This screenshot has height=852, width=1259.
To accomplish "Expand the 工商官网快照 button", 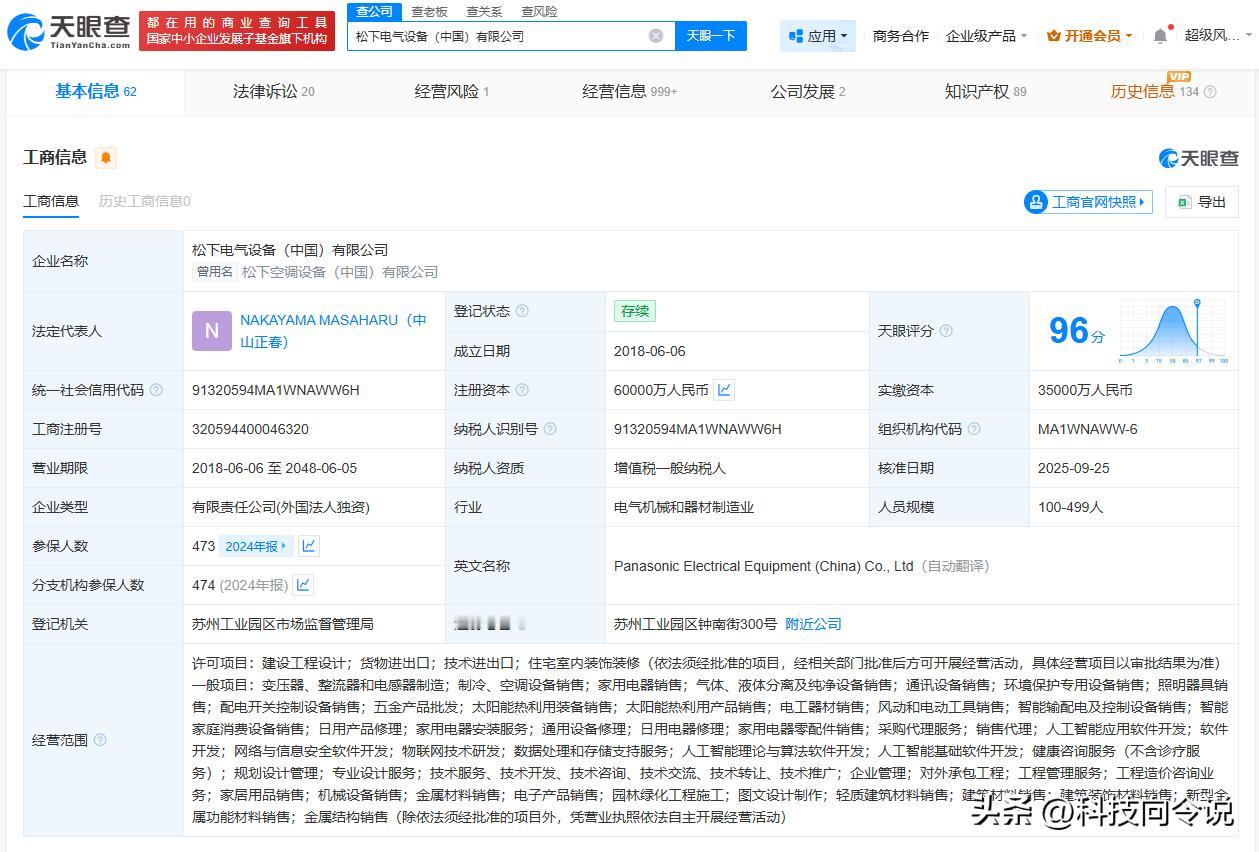I will click(1088, 202).
